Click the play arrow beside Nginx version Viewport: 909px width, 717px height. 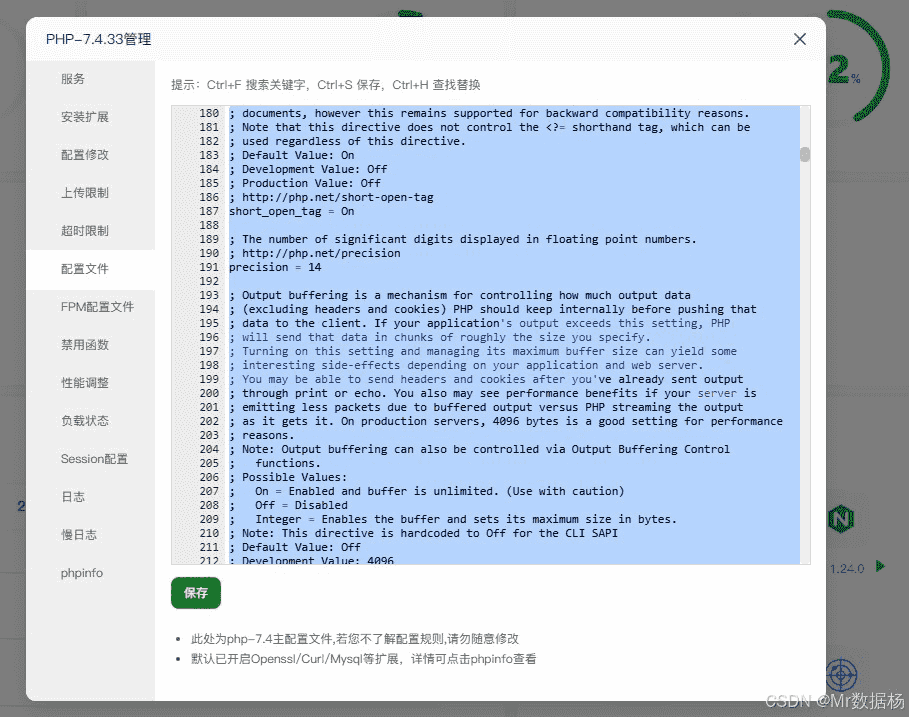point(880,567)
